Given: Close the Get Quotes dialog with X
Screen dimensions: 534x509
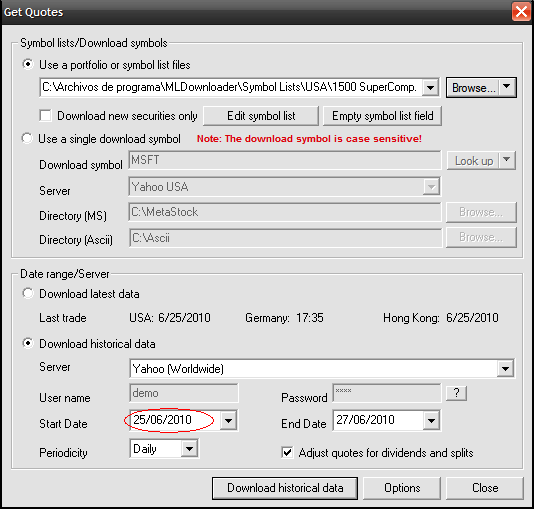Looking at the screenshot, I should 521,12.
